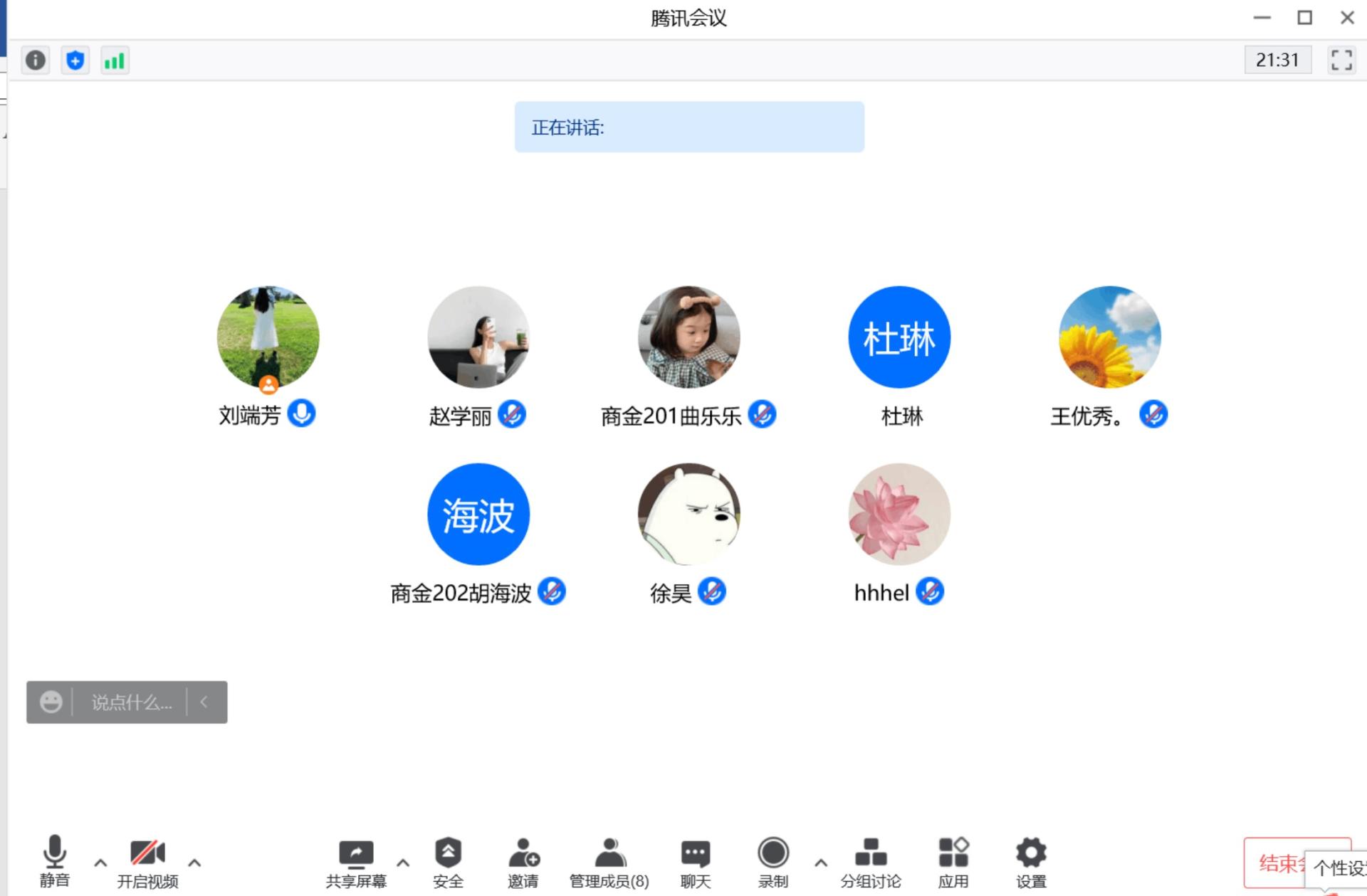The image size is (1367, 896).
Task: Select 赵学丽's avatar photo
Action: coord(478,337)
